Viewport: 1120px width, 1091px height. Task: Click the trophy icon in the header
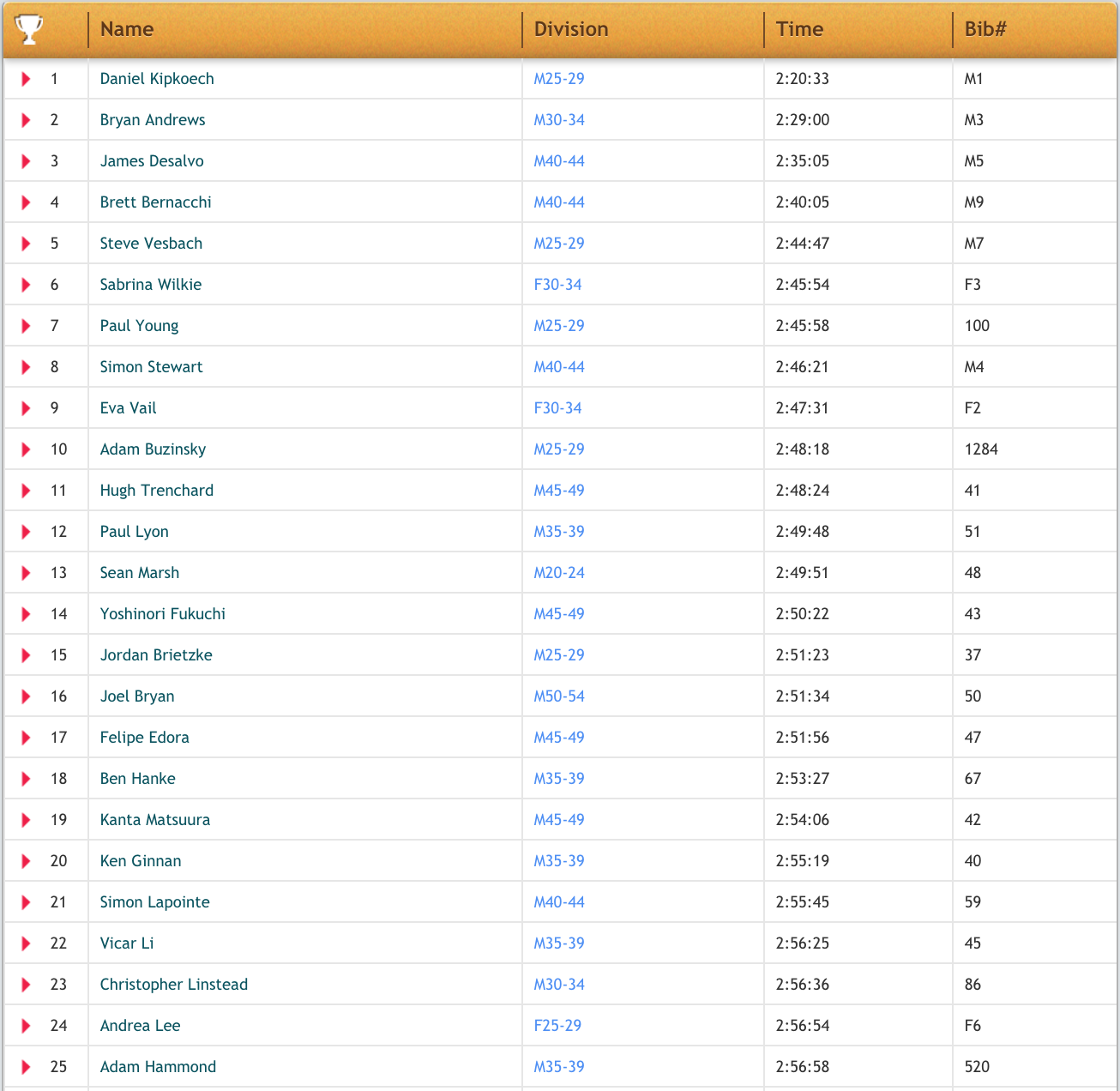click(29, 29)
